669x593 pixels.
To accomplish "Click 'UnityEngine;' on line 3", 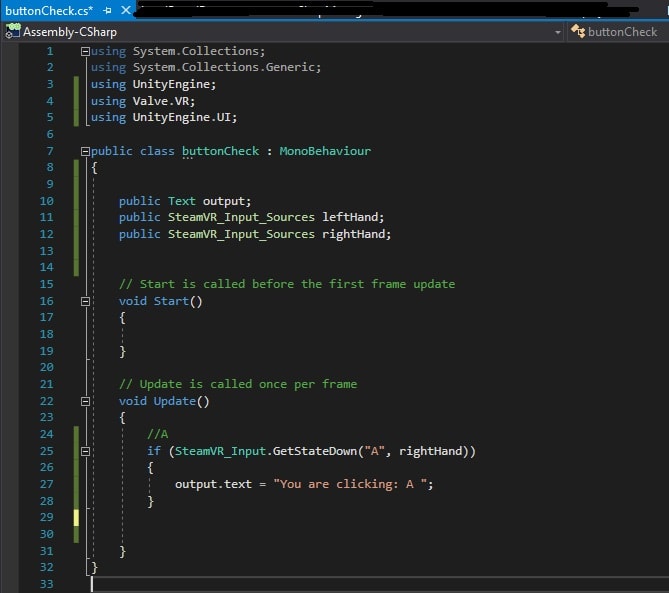I will [x=175, y=84].
